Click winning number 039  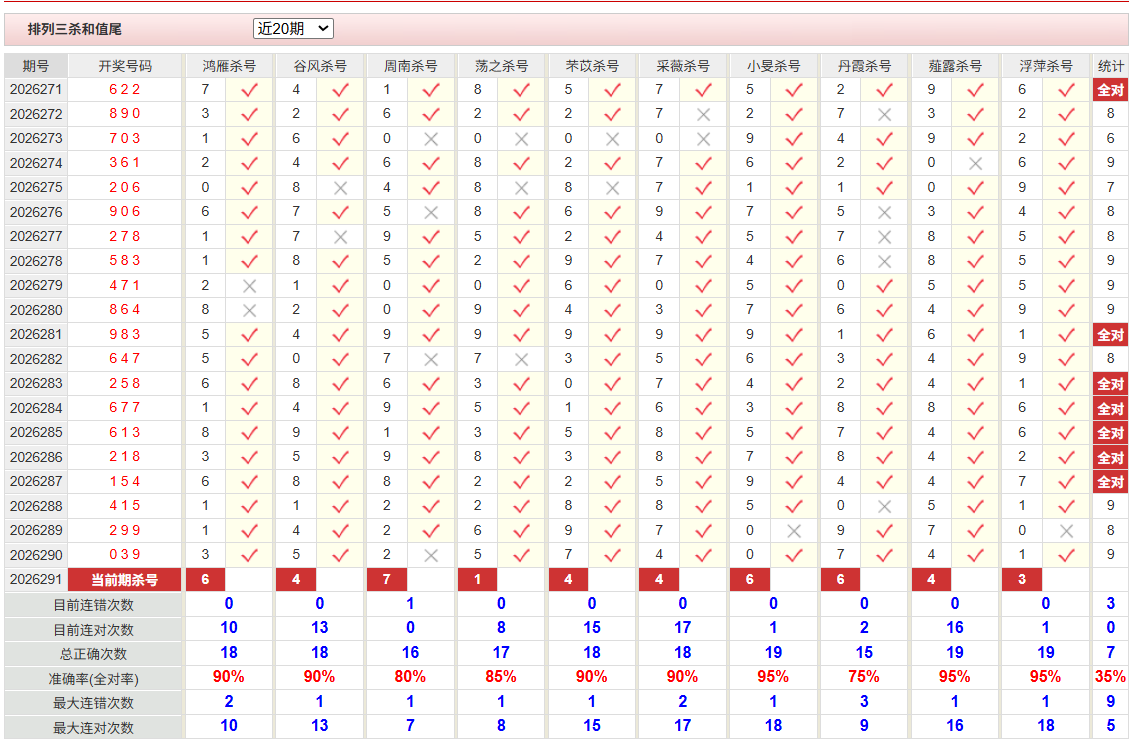tap(125, 555)
